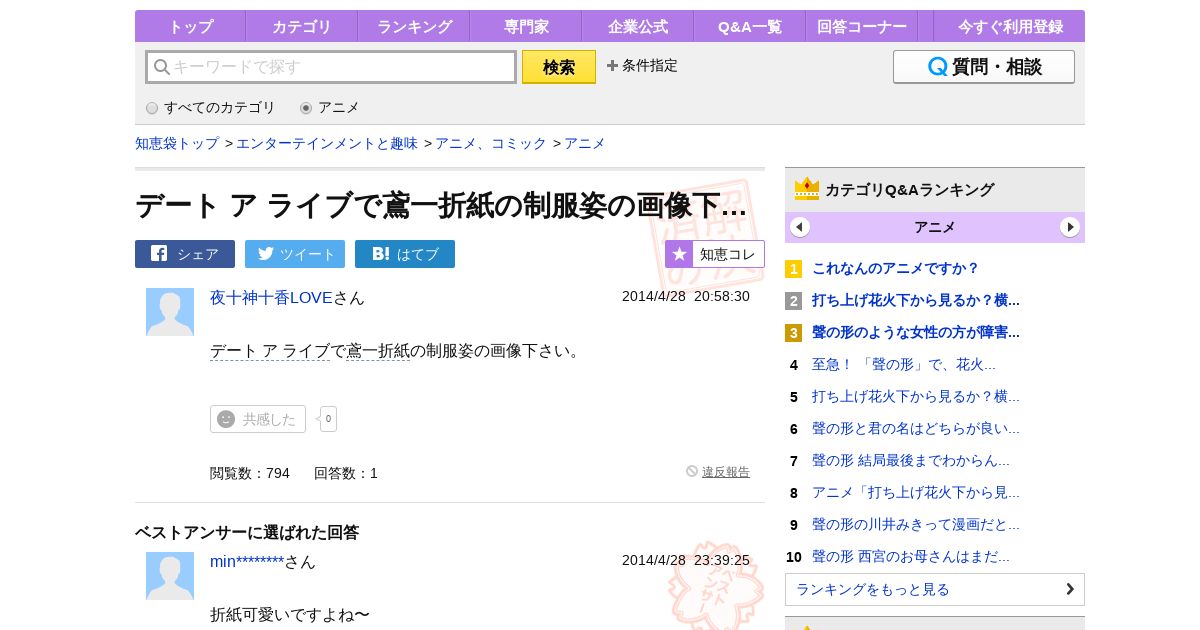Click 回答数：1 text
This screenshot has height=630, width=1200.
click(x=346, y=473)
